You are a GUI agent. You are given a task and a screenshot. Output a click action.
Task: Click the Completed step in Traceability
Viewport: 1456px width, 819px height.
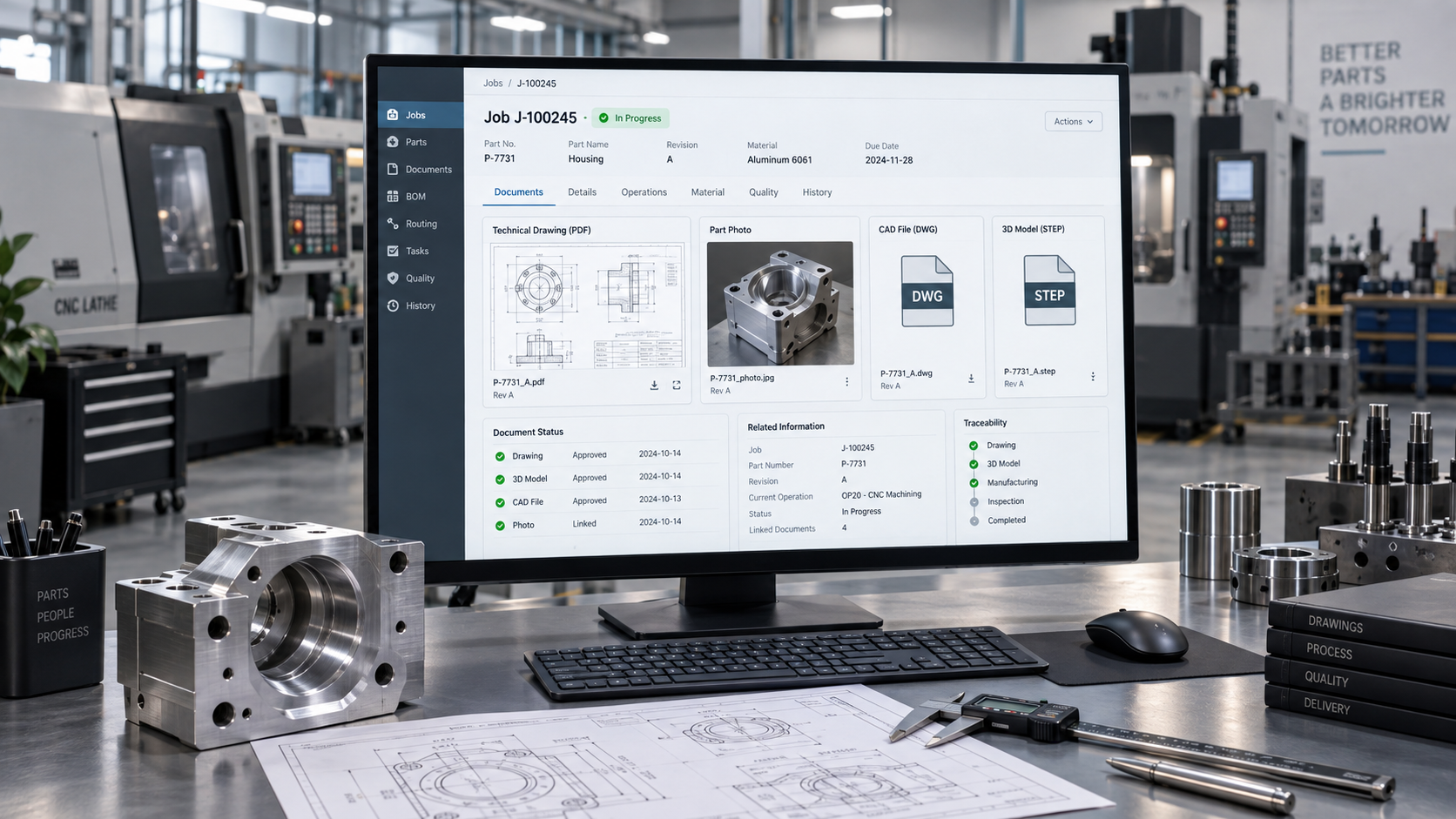click(999, 520)
